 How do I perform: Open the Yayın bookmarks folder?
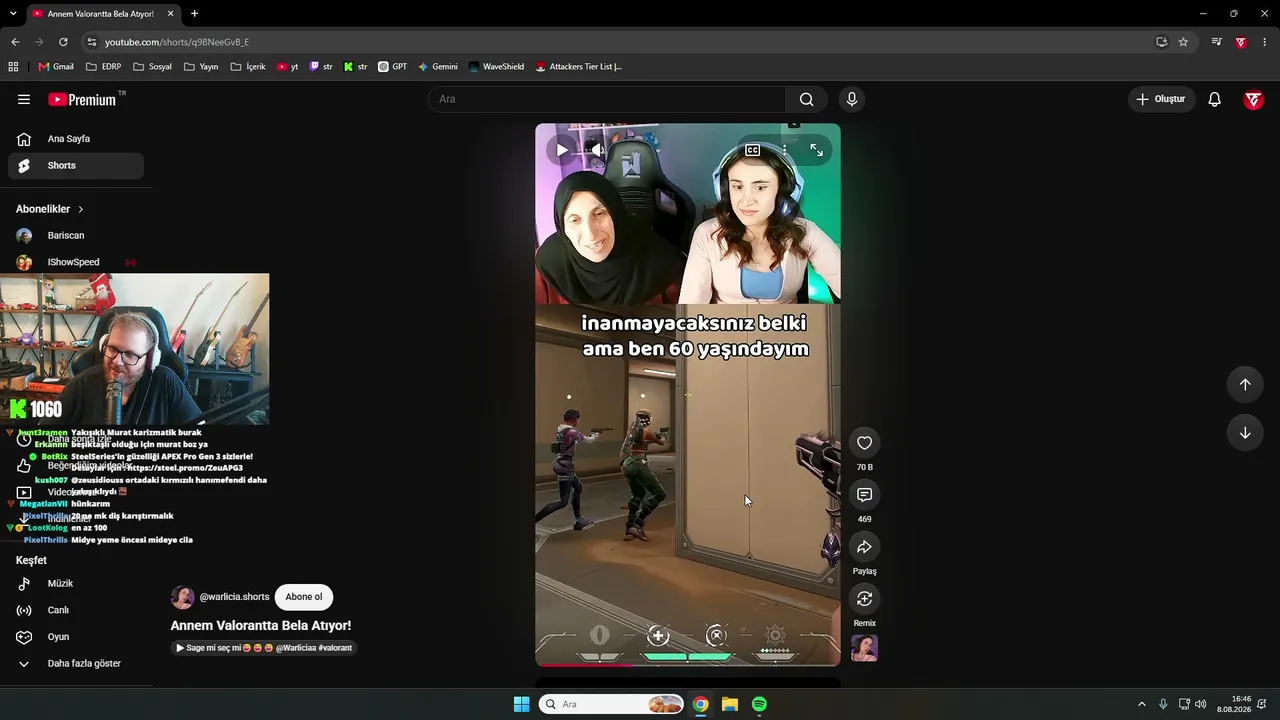point(201,67)
